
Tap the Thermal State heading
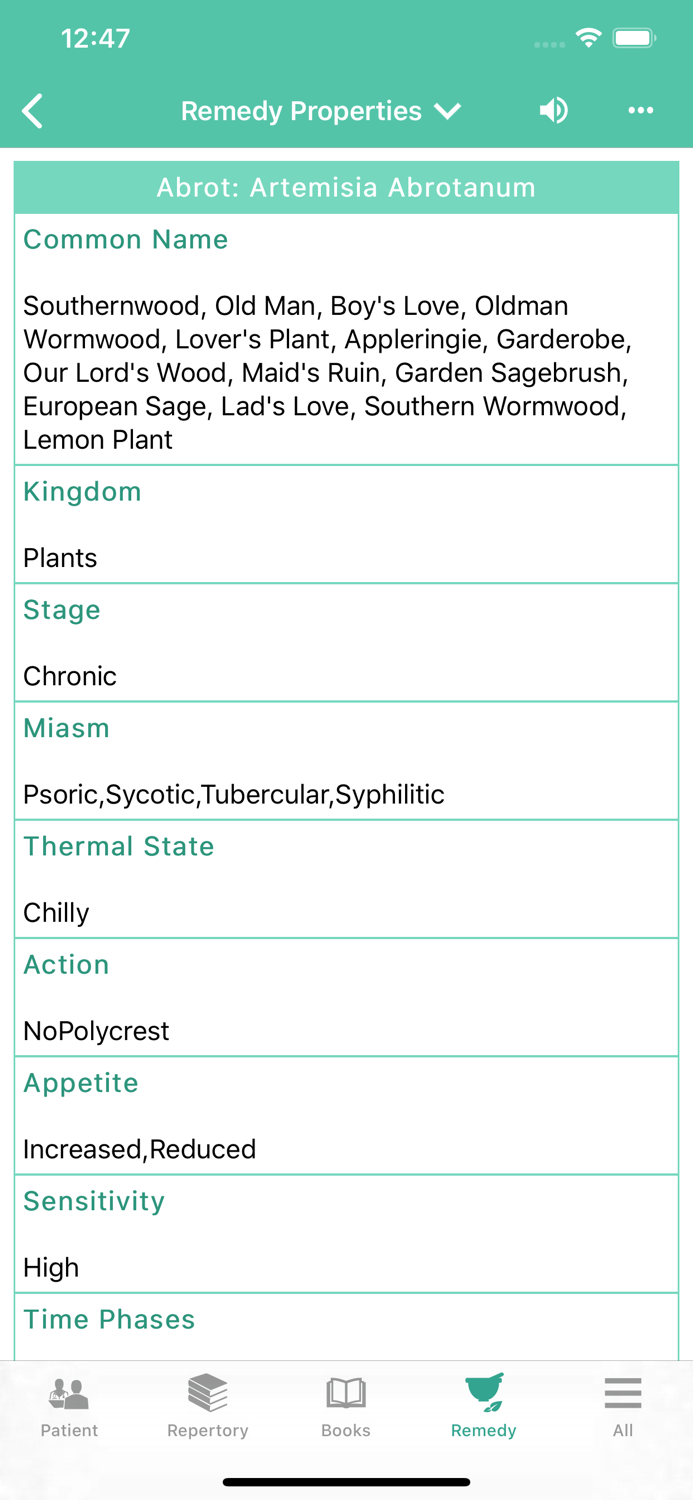(x=119, y=846)
